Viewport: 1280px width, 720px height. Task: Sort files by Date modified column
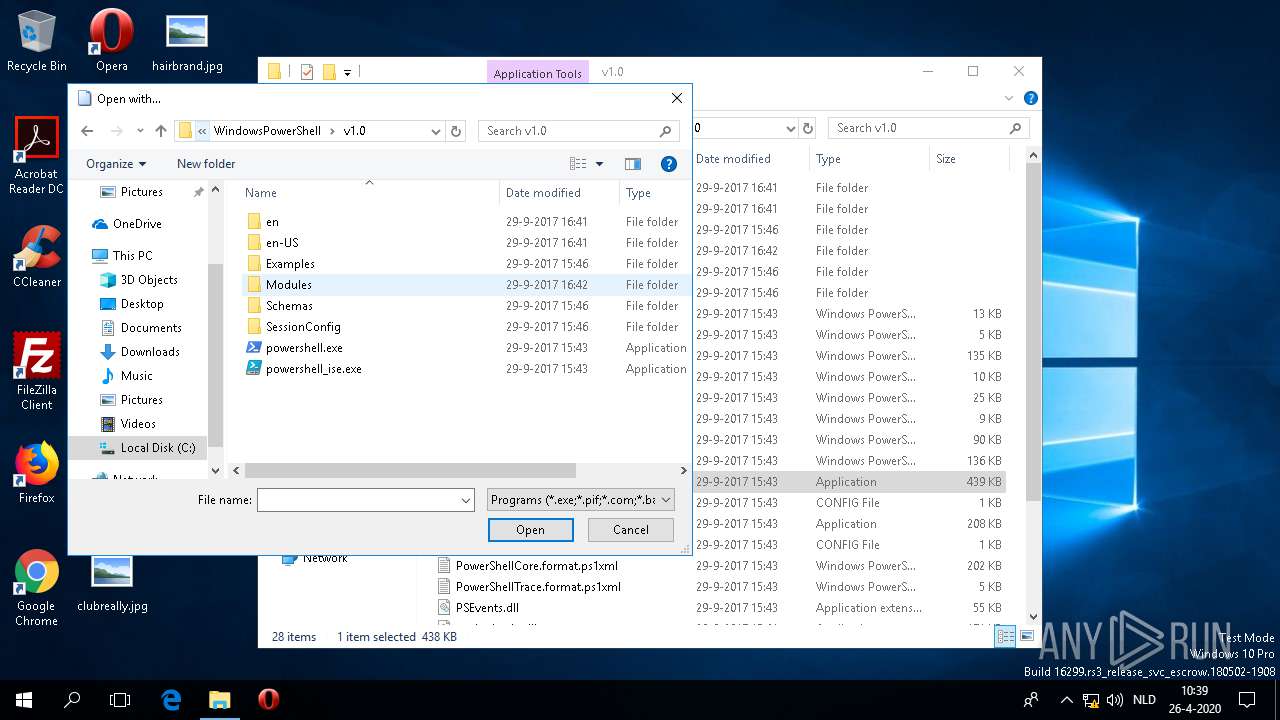point(543,193)
